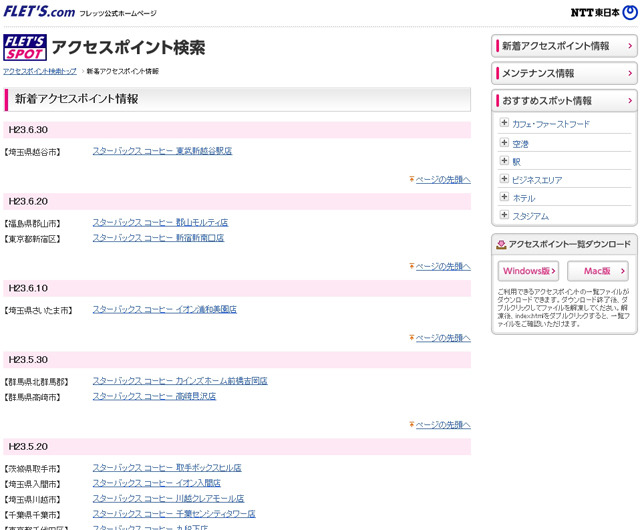The height and width of the screenshot is (530, 640).
Task: Open the スタジアム category link
Action: click(531, 216)
